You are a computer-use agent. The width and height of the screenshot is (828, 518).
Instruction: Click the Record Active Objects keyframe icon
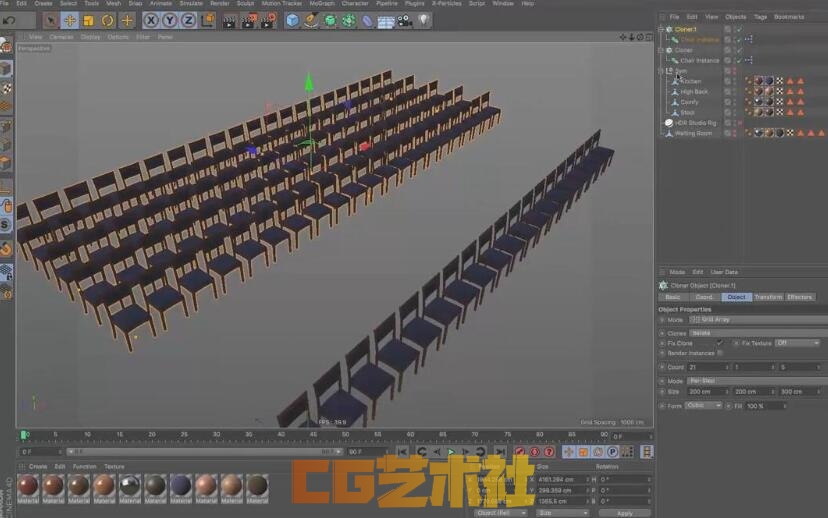[x=520, y=452]
